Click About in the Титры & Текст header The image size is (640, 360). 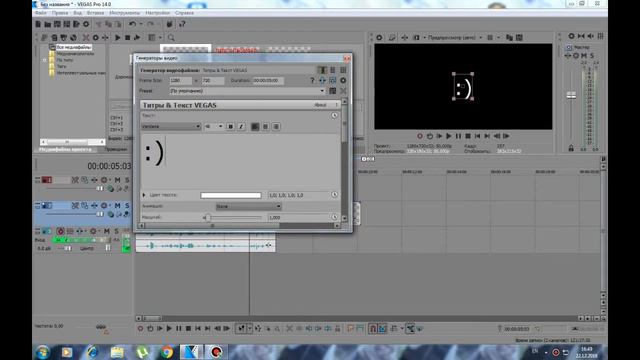320,105
